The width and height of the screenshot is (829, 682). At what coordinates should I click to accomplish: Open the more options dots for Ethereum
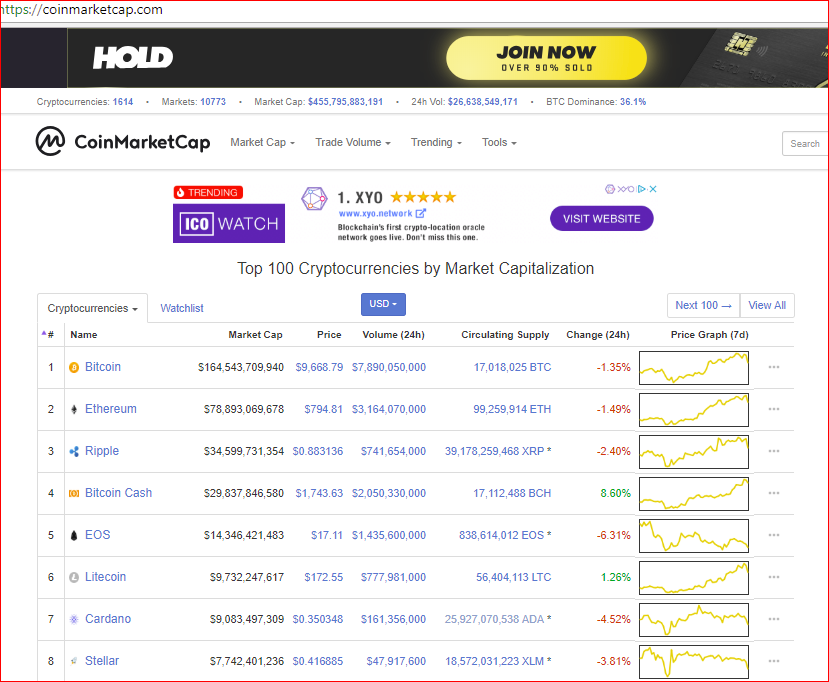(x=774, y=409)
